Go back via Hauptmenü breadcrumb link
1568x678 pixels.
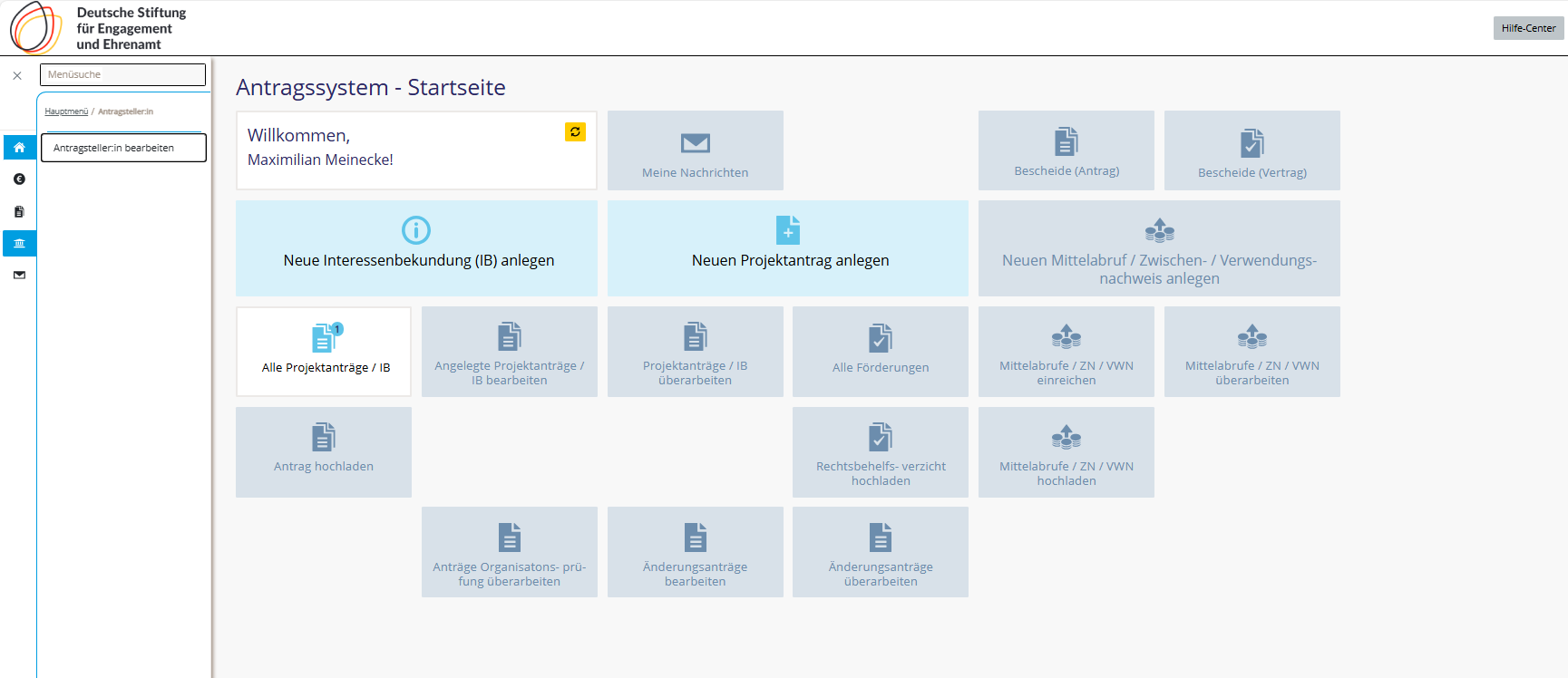(x=66, y=111)
